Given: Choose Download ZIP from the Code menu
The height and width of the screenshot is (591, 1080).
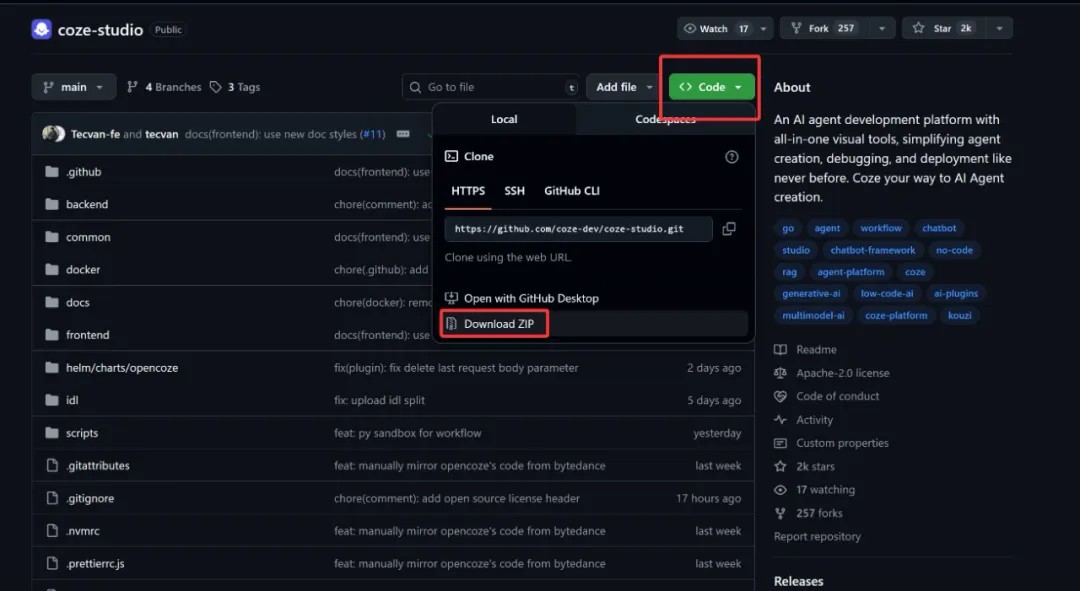Looking at the screenshot, I should (x=594, y=324).
